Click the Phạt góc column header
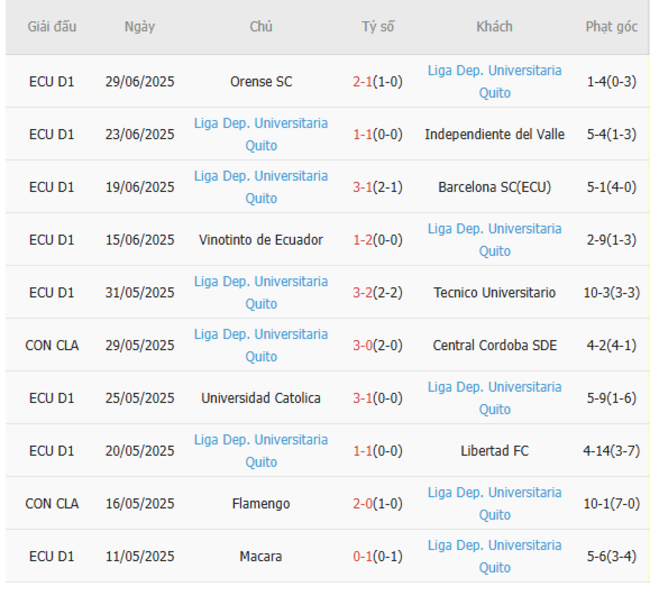The image size is (650, 596). [x=611, y=27]
